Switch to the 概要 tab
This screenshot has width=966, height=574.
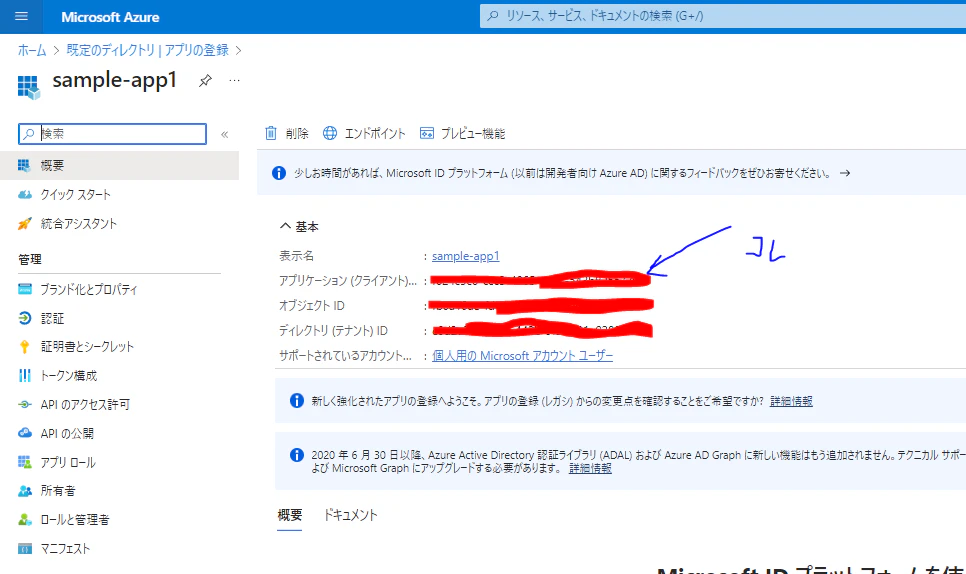[290, 515]
